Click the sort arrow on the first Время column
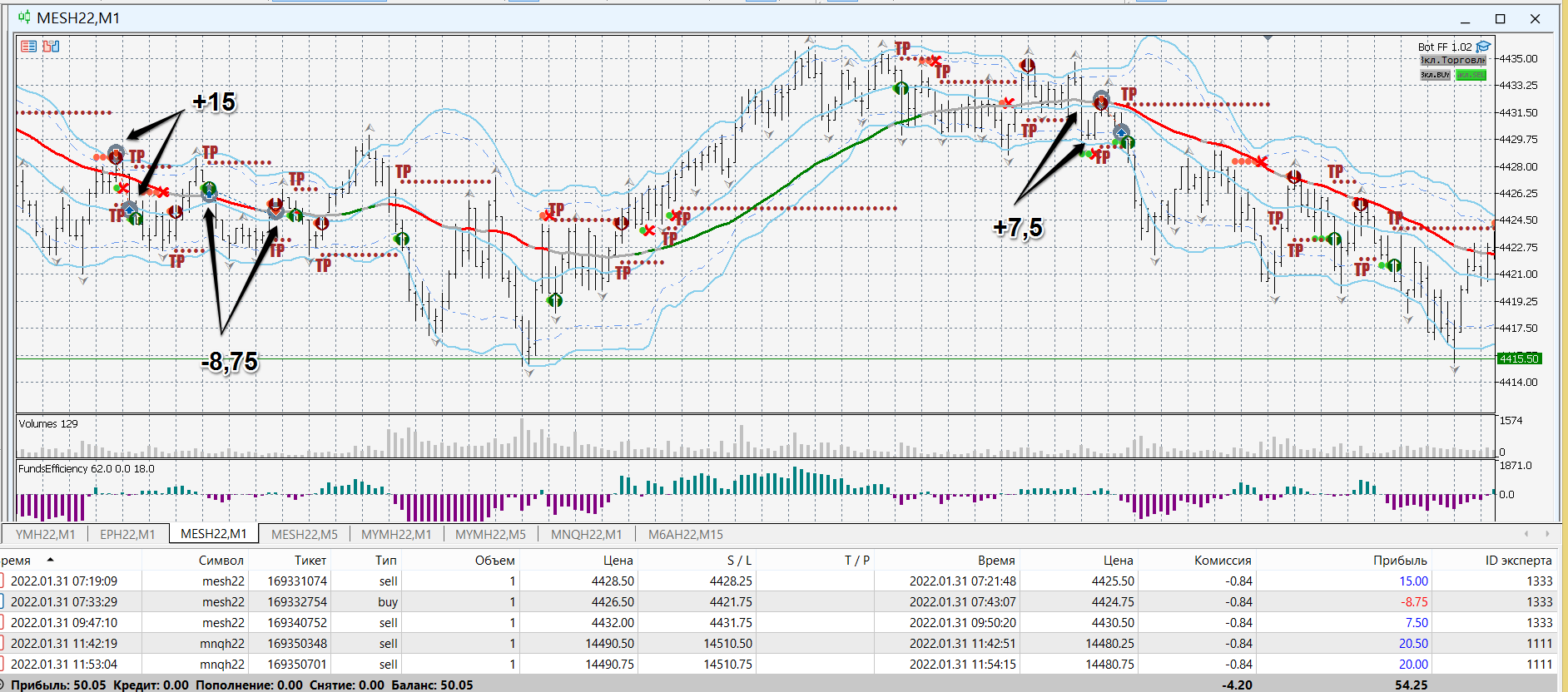1568x692 pixels. (50, 560)
